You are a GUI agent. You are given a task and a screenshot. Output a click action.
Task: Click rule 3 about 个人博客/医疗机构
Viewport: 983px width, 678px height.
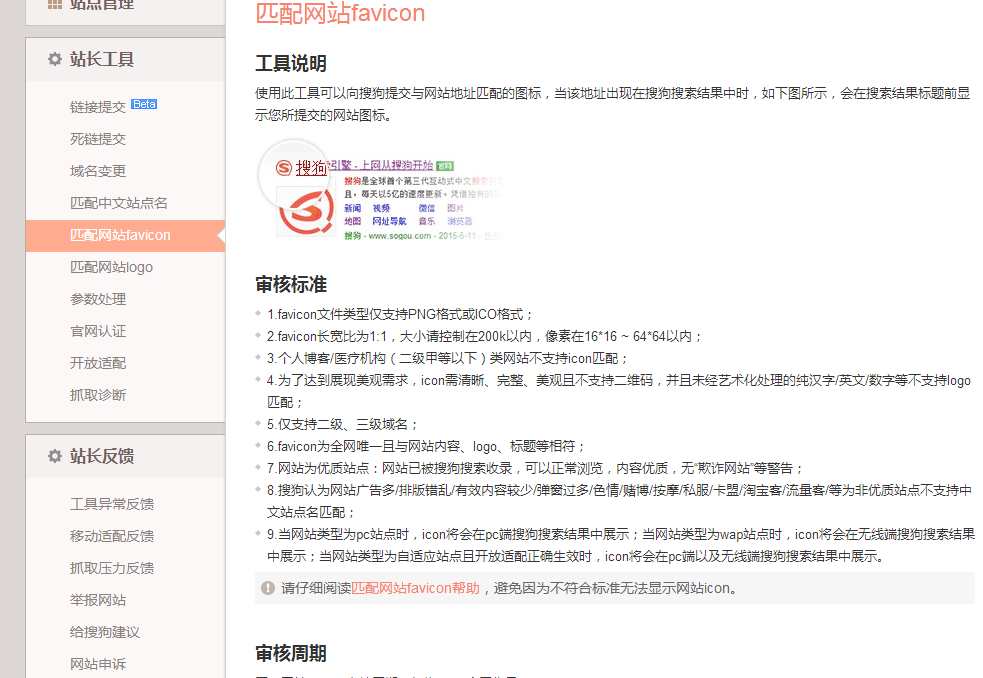click(x=448, y=358)
